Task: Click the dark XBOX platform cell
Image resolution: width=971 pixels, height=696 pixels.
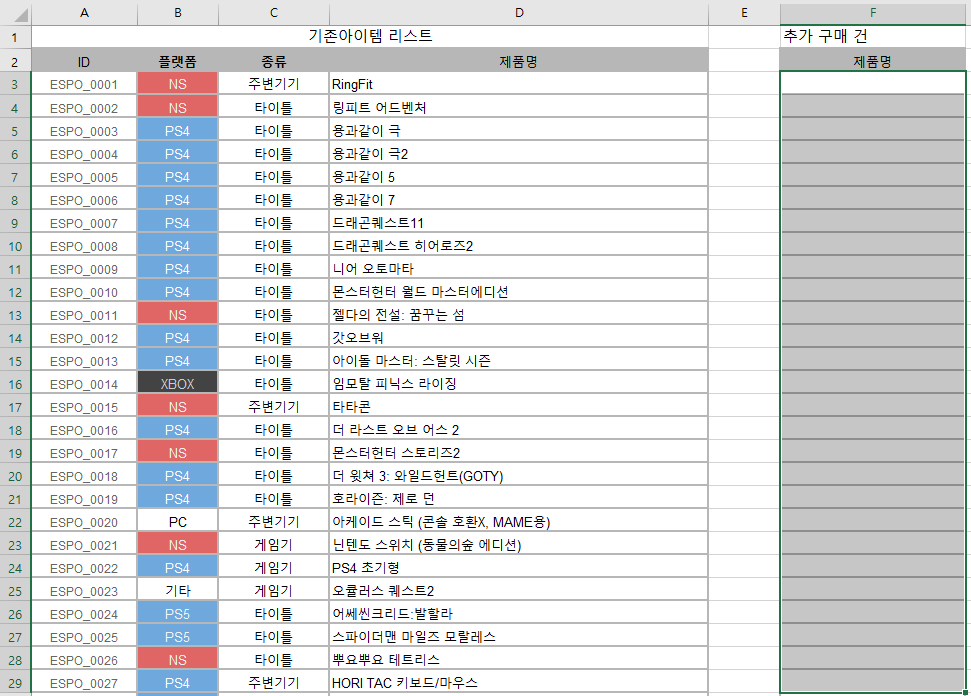Action: [178, 384]
